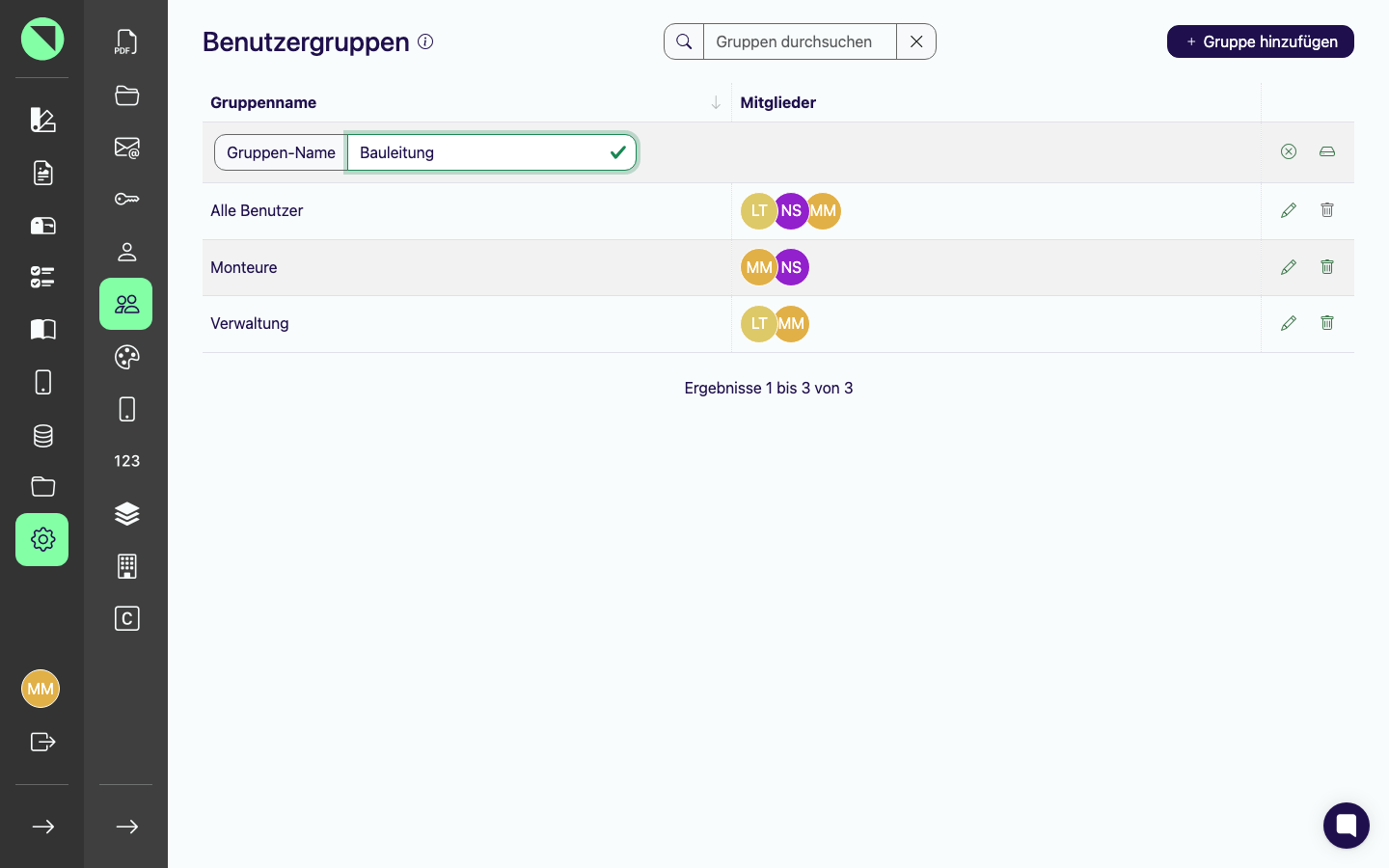Click info icon next to Benutzergruppen

point(425,41)
